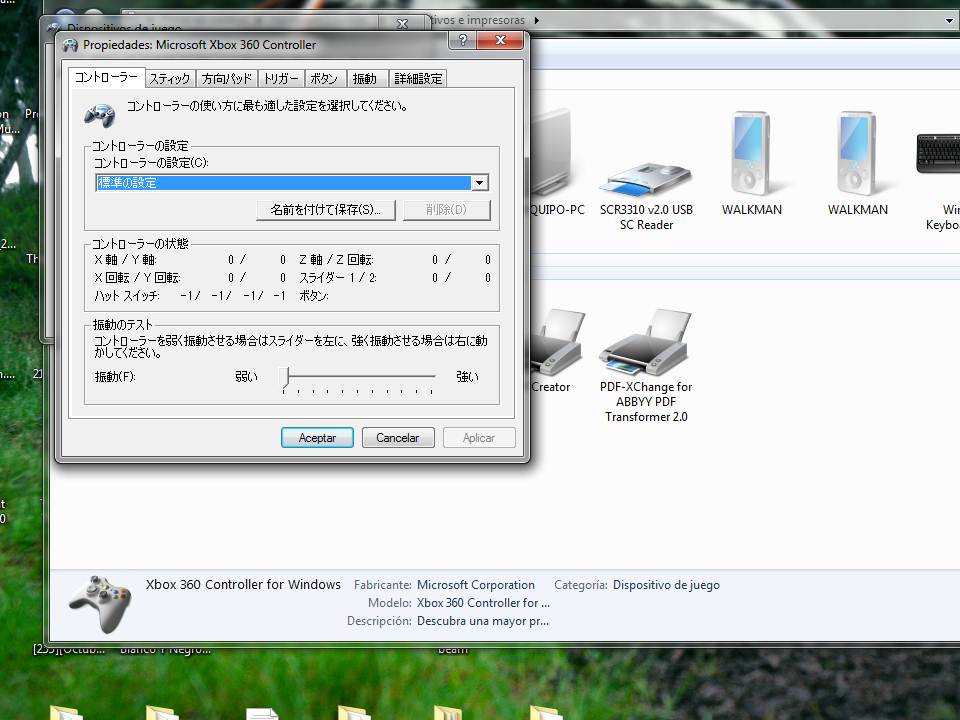The image size is (960, 720).
Task: Close the Dispositivos de juego window behind
Action: click(x=402, y=24)
